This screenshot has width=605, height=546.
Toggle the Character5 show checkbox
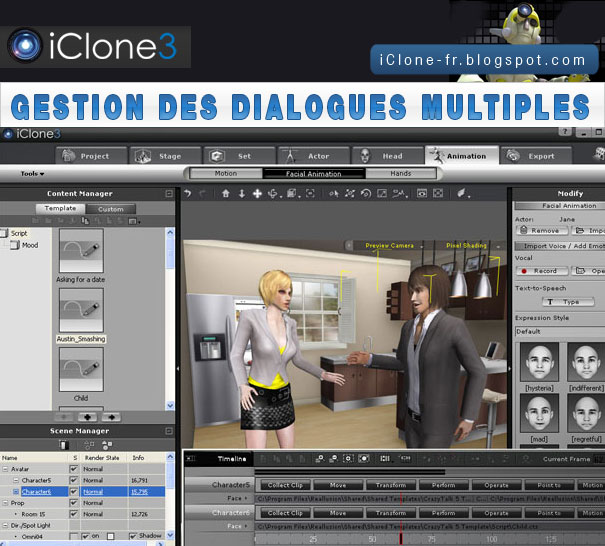74,480
